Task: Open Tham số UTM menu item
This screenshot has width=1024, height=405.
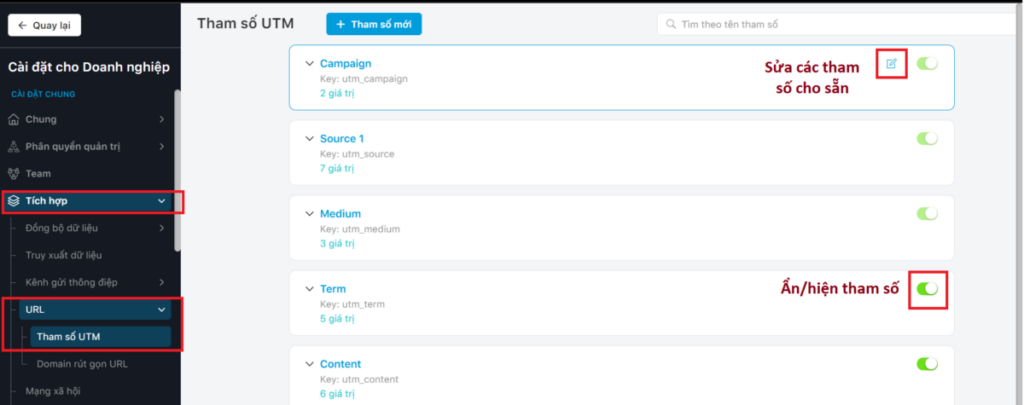Action: point(99,336)
